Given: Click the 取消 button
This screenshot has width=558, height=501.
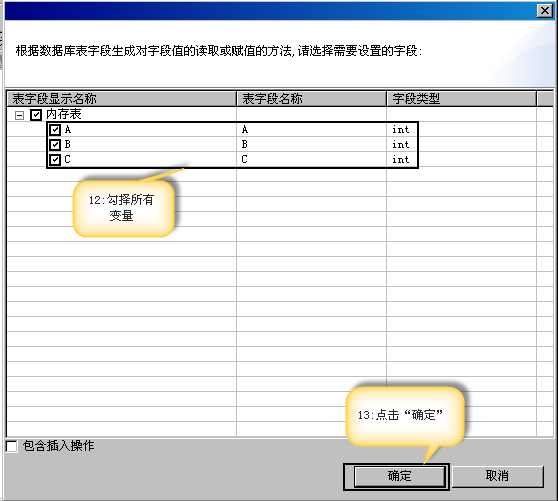Looking at the screenshot, I should [498, 476].
